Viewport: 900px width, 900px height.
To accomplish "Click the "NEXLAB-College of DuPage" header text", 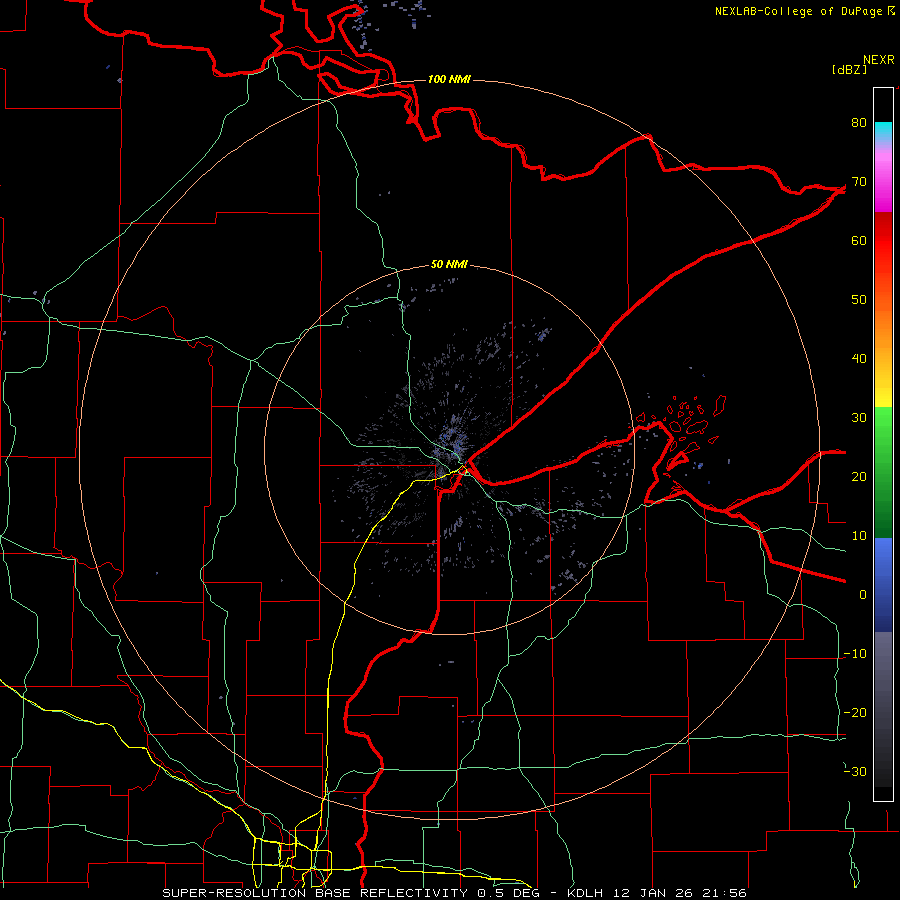I will (x=798, y=11).
